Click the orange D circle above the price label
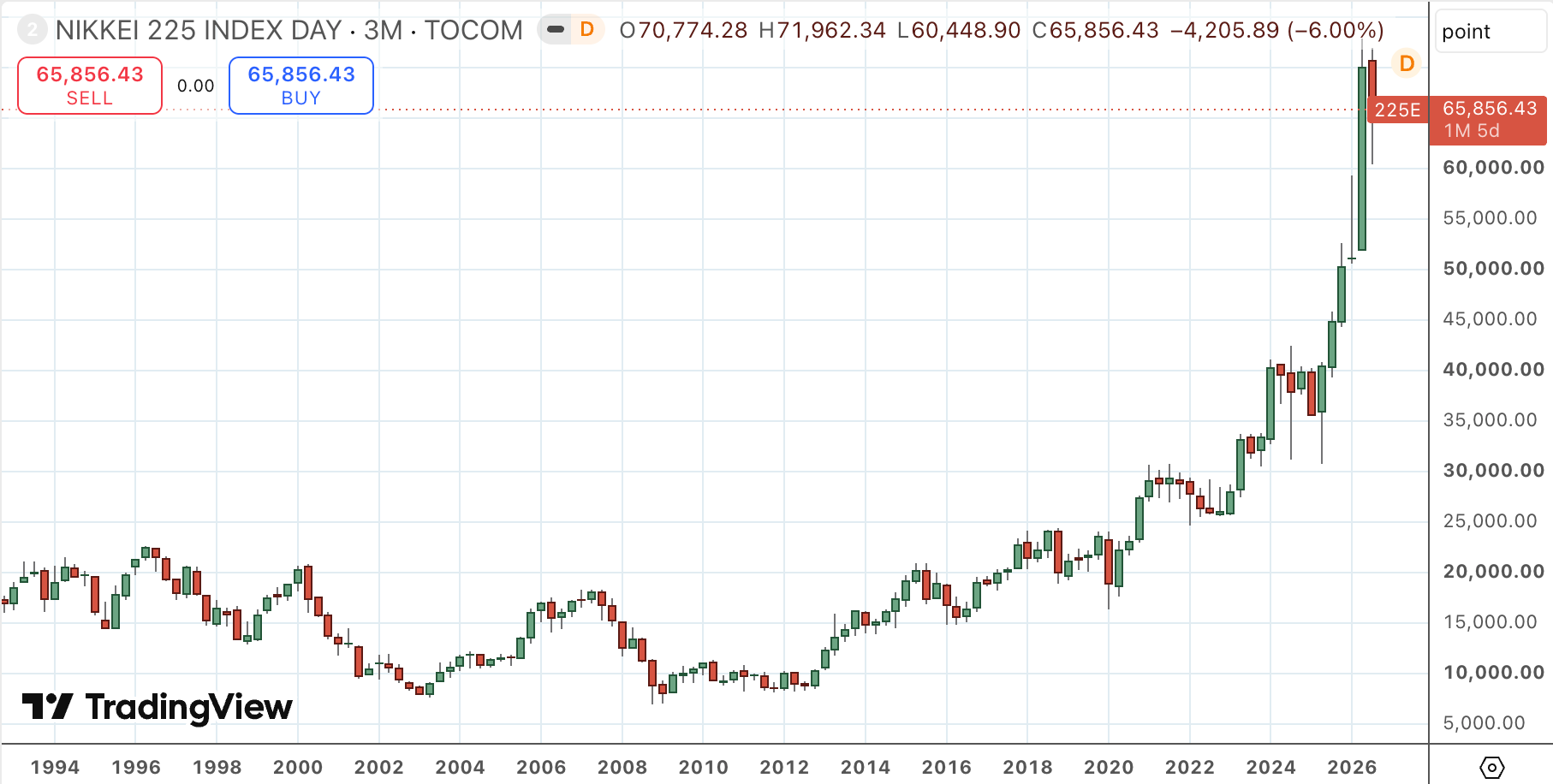Image resolution: width=1553 pixels, height=784 pixels. point(1407,63)
